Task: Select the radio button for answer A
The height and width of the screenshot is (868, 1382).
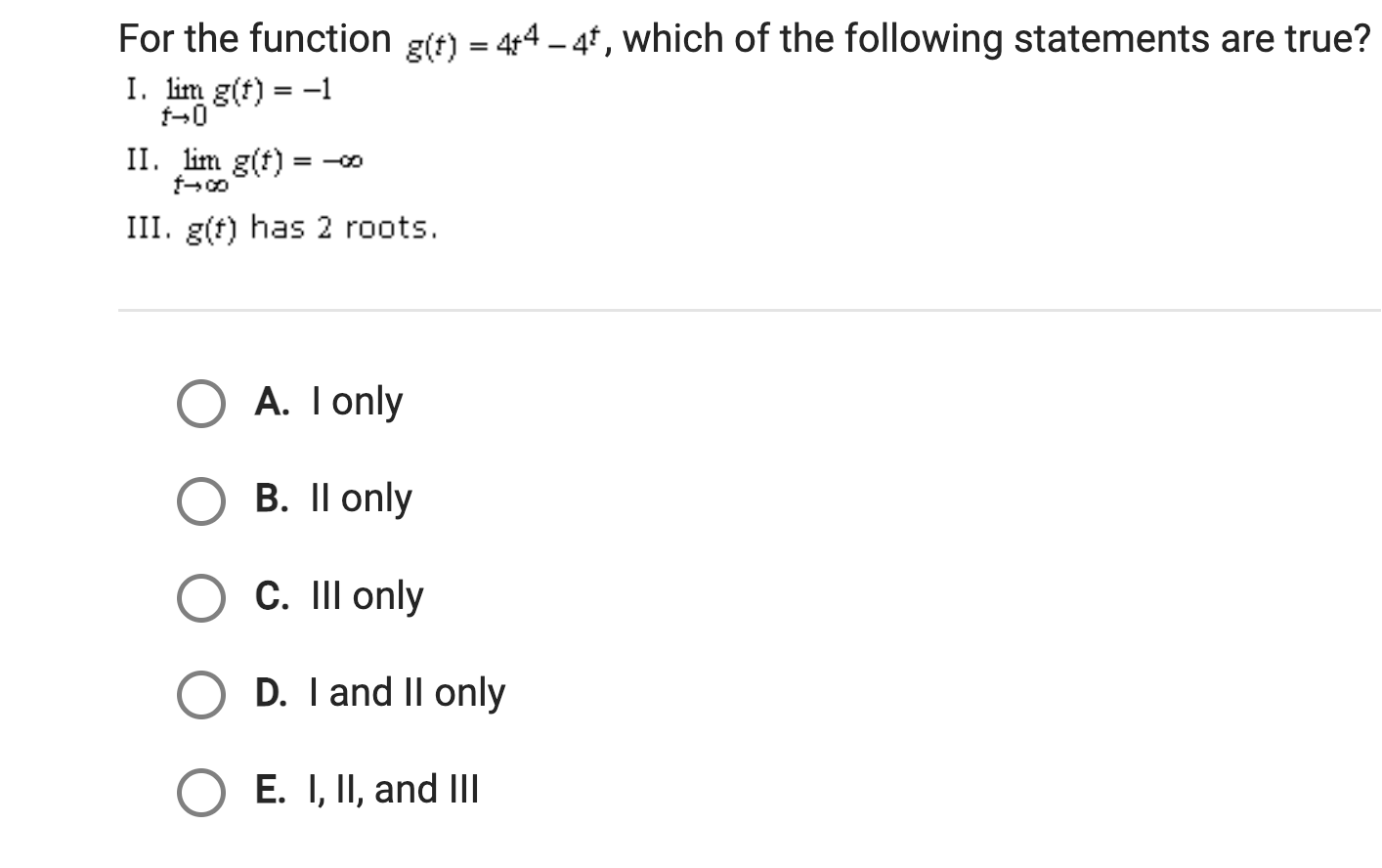Action: 200,403
